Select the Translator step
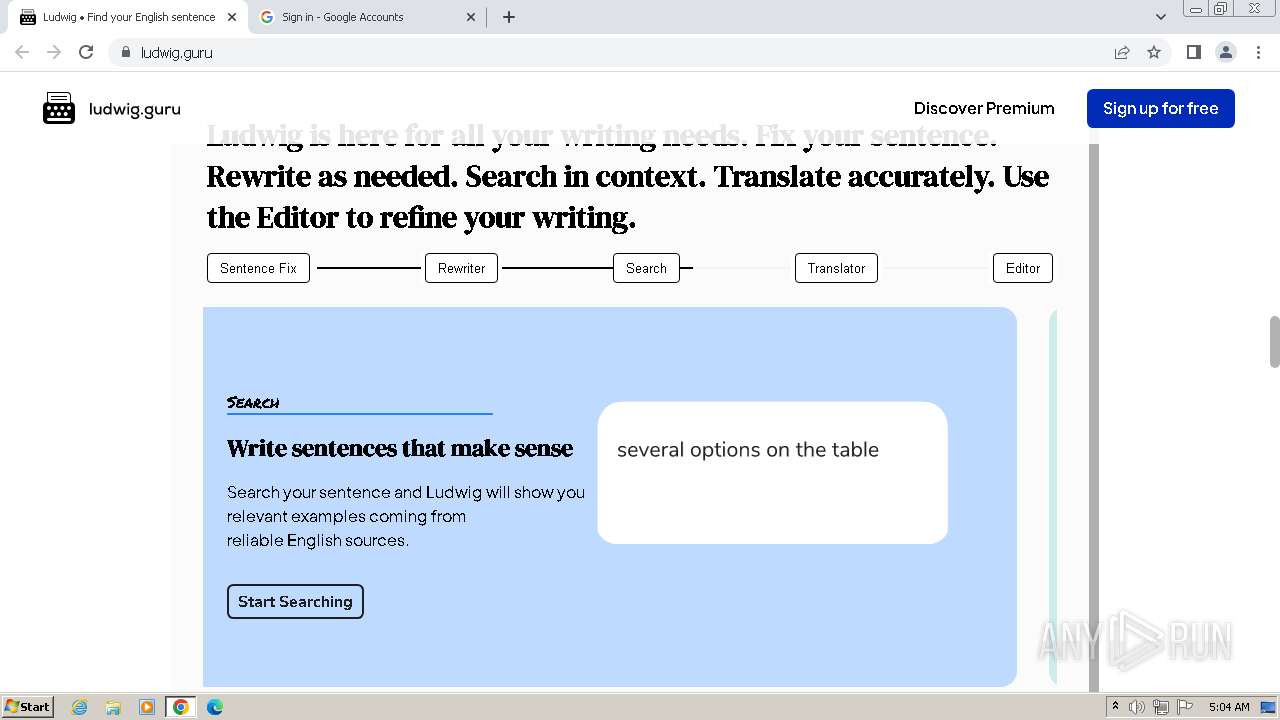Screen dimensions: 1280x720 [x=836, y=268]
